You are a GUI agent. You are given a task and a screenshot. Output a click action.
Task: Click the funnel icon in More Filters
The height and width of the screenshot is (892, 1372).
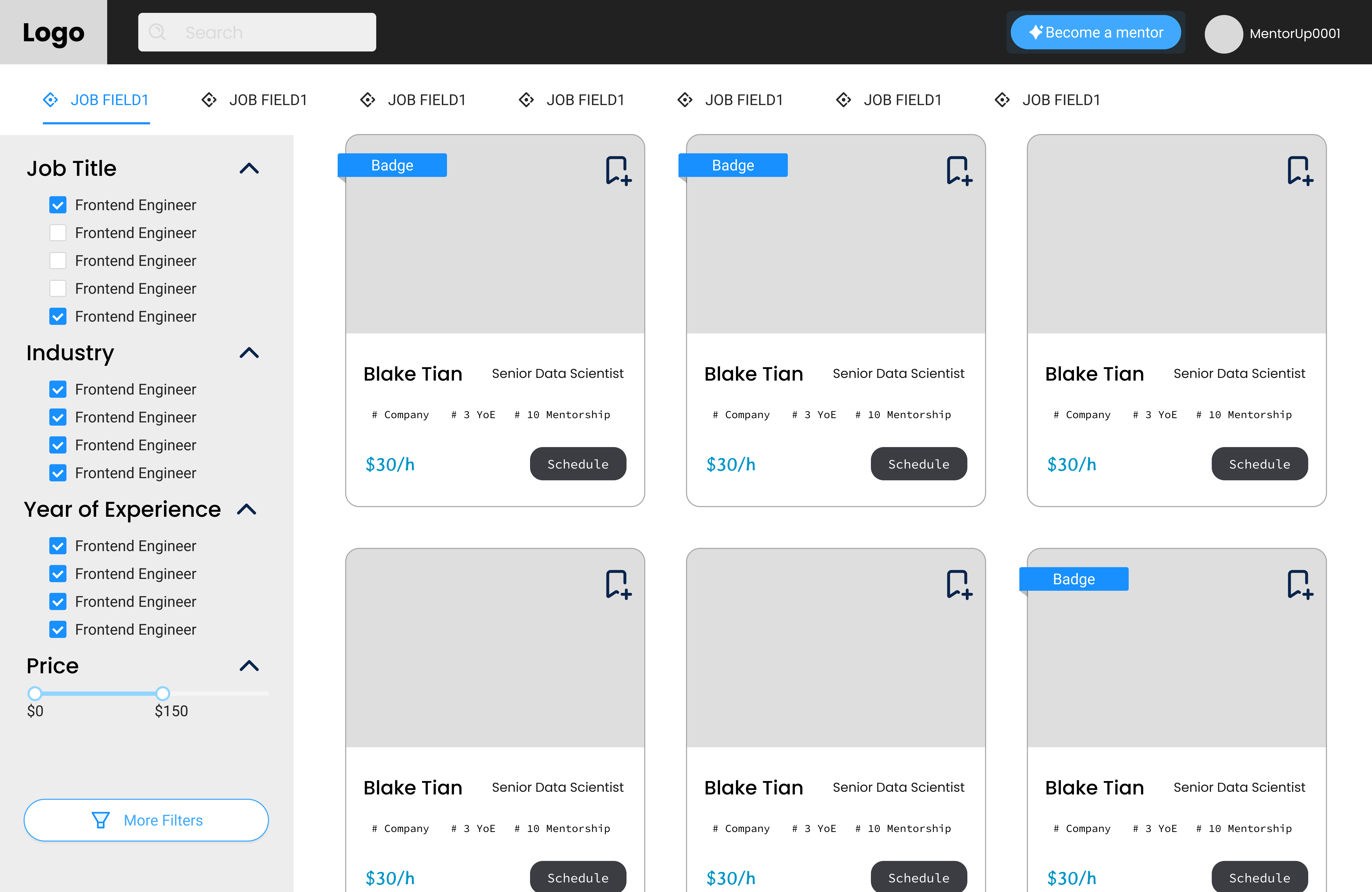(101, 820)
